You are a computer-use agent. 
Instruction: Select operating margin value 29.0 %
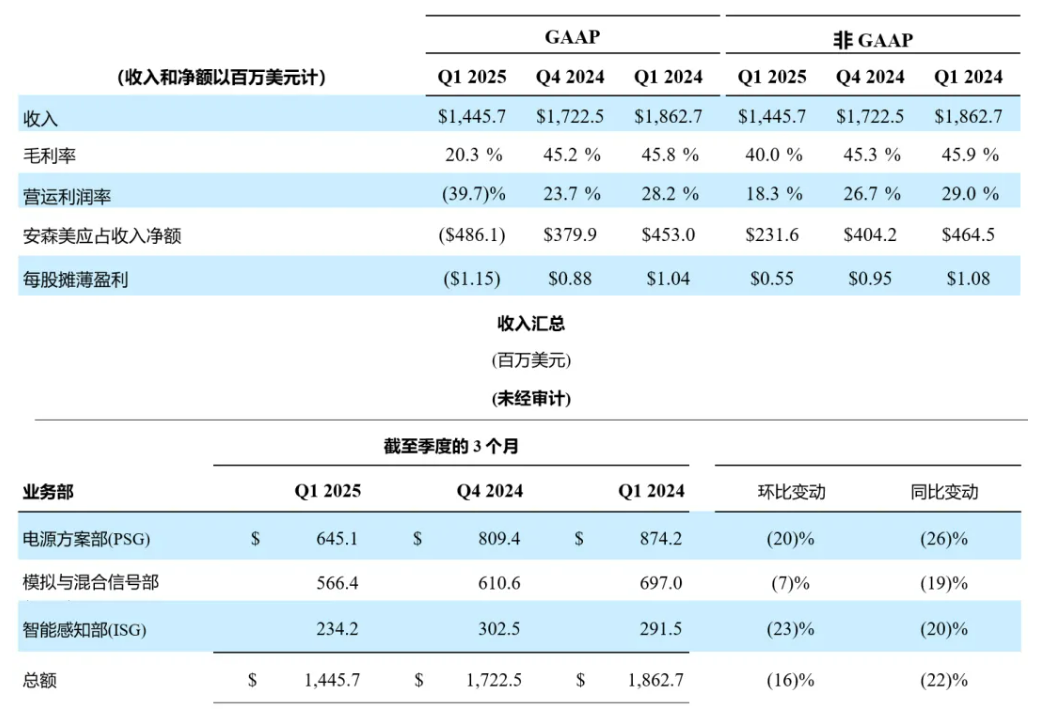[x=970, y=194]
